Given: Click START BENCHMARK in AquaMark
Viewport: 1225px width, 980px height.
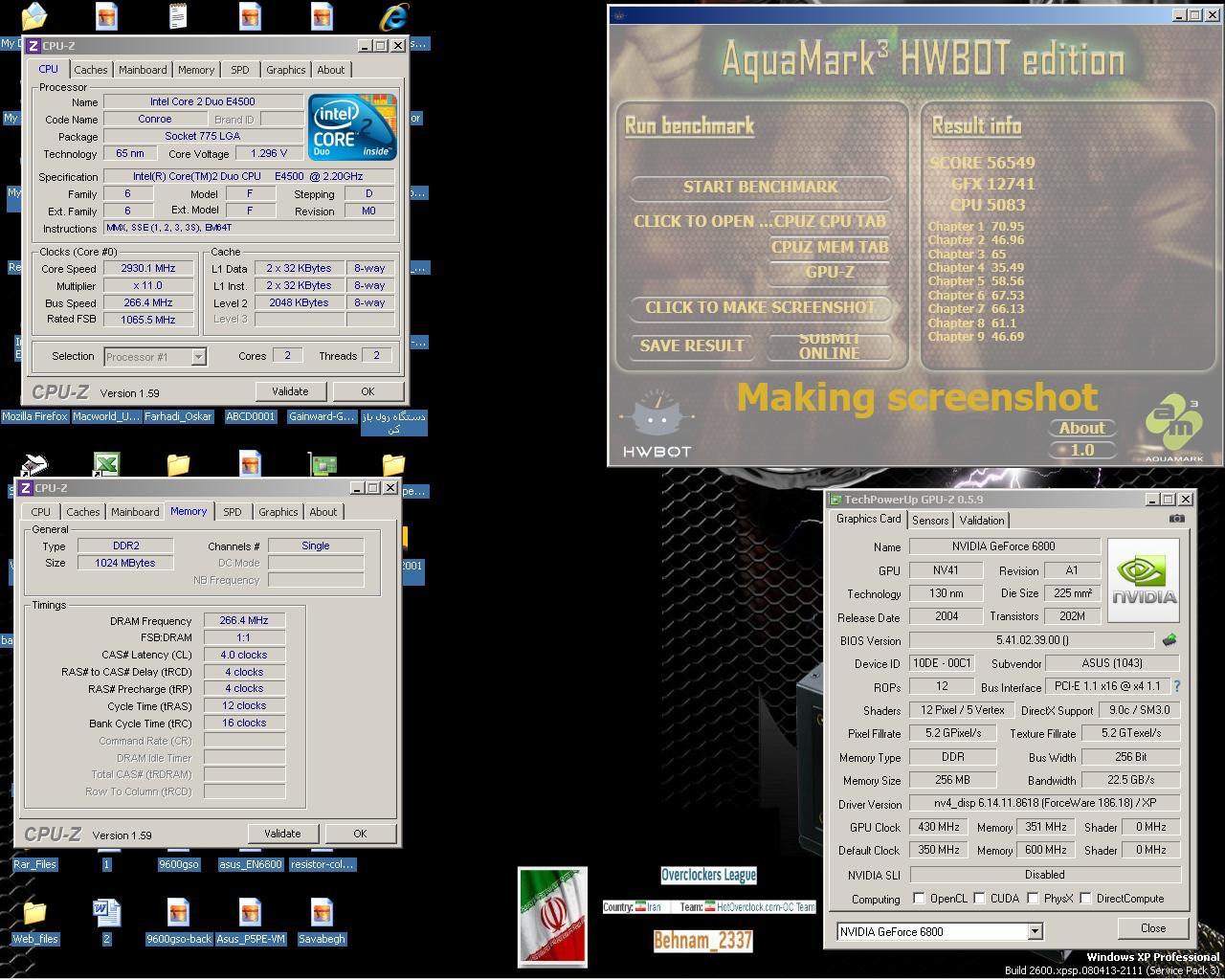Looking at the screenshot, I should 761,187.
